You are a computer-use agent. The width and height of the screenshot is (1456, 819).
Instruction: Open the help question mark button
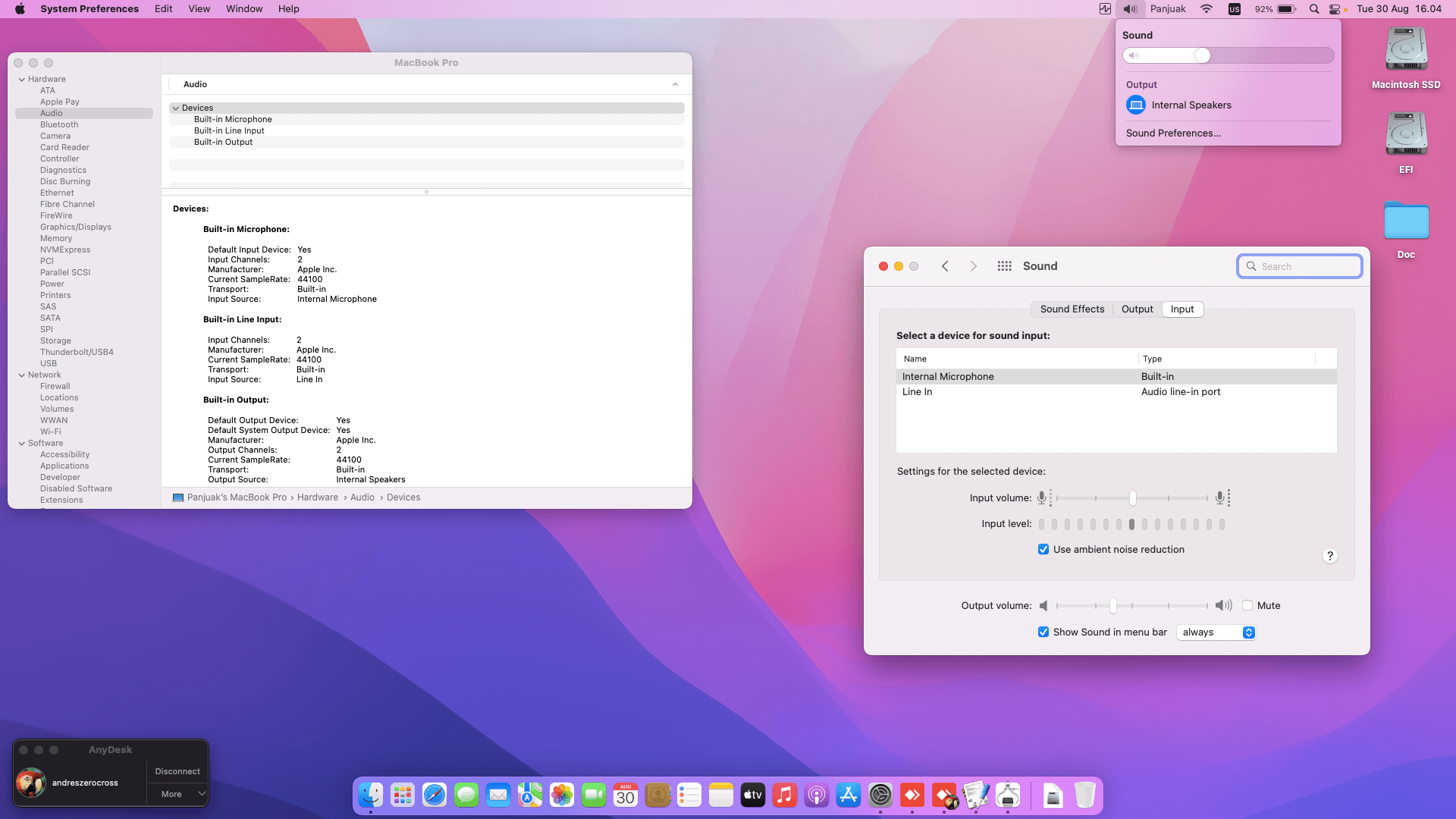pos(1329,556)
